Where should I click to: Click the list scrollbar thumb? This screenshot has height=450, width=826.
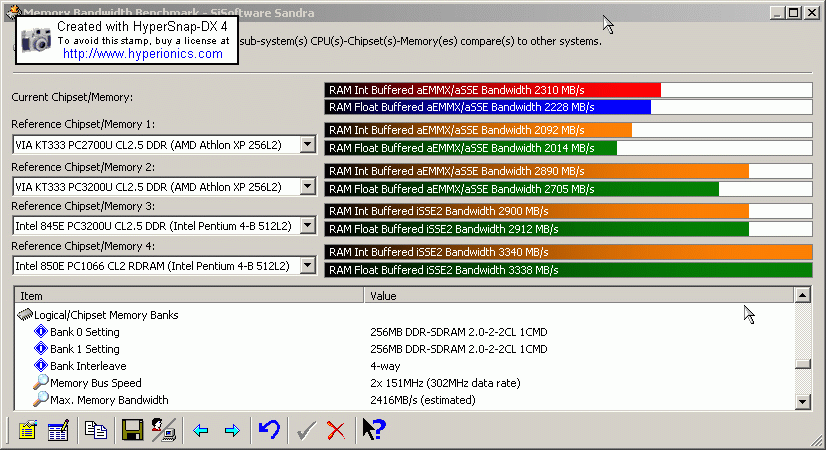pyautogui.click(x=802, y=364)
